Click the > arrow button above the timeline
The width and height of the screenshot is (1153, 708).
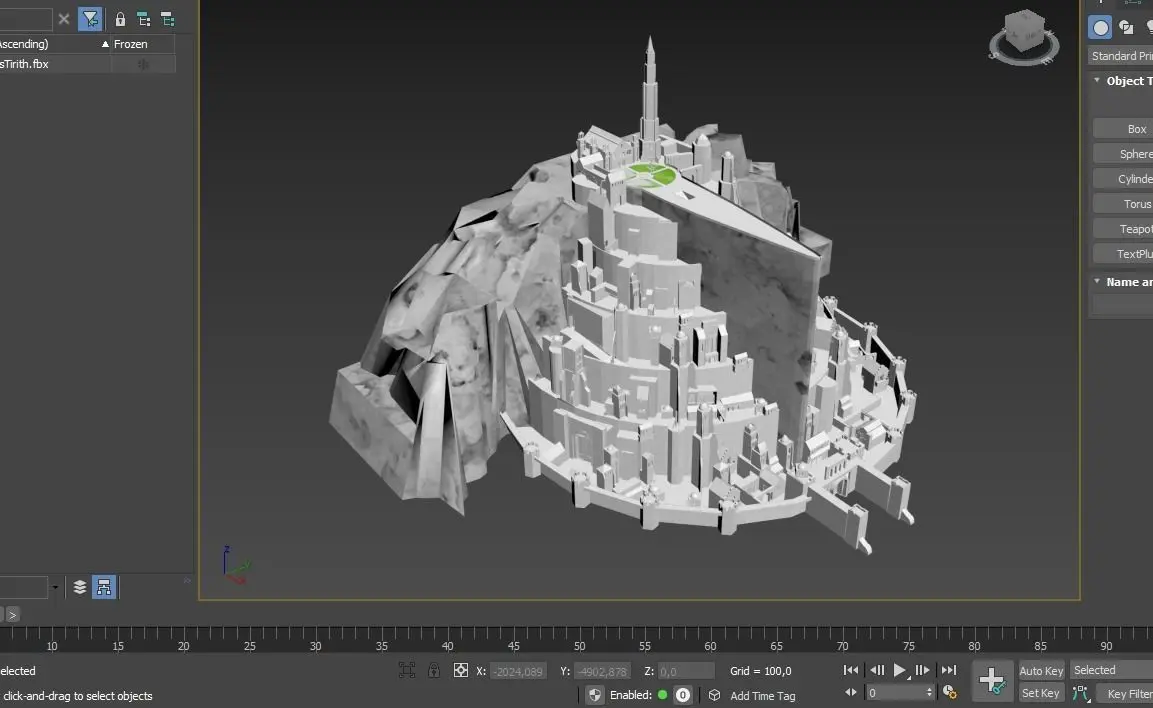click(13, 615)
